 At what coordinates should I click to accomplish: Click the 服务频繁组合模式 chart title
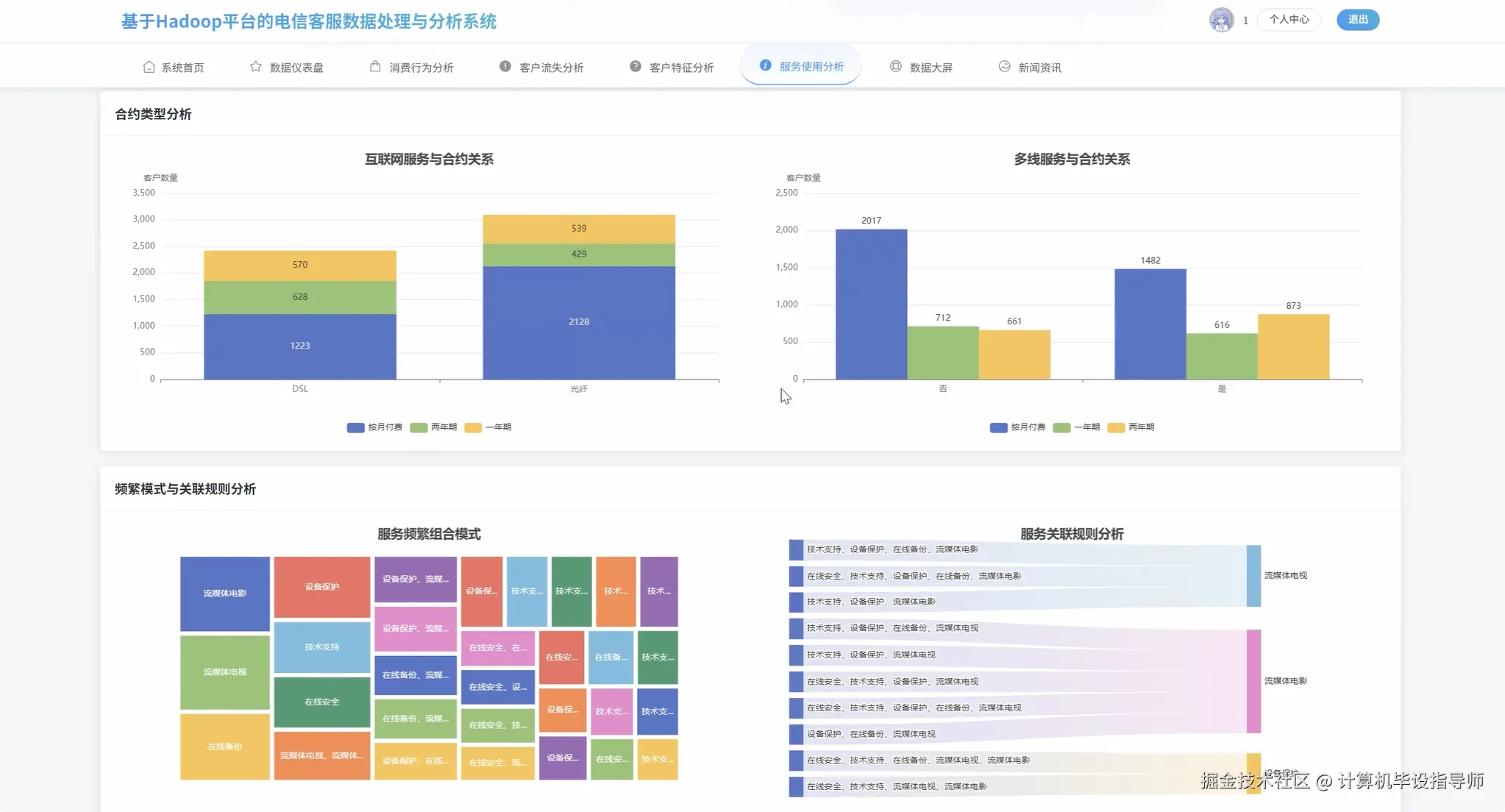click(x=429, y=535)
